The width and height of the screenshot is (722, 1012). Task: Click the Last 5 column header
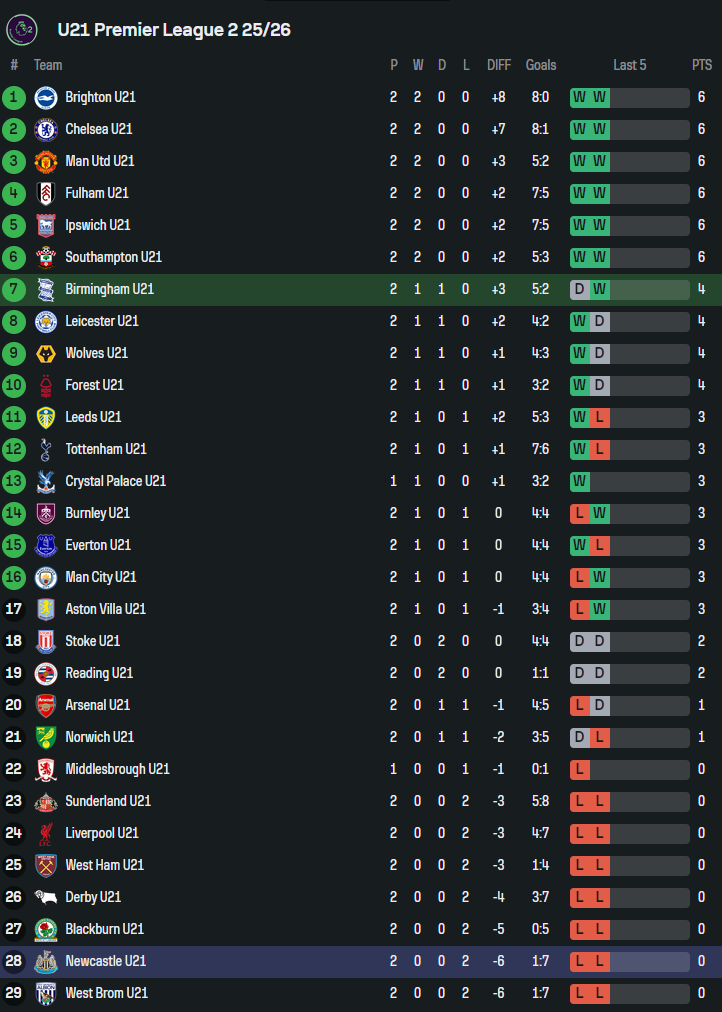tap(629, 65)
